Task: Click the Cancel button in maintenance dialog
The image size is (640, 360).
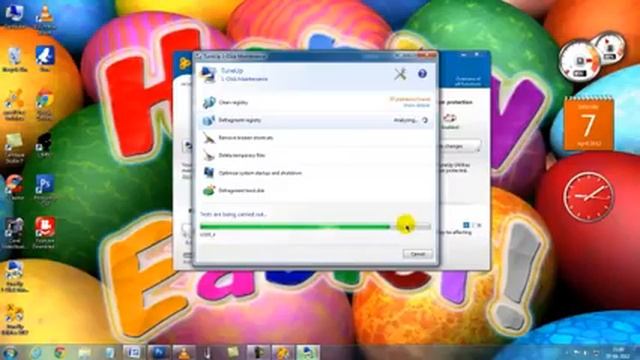Action: [x=417, y=254]
